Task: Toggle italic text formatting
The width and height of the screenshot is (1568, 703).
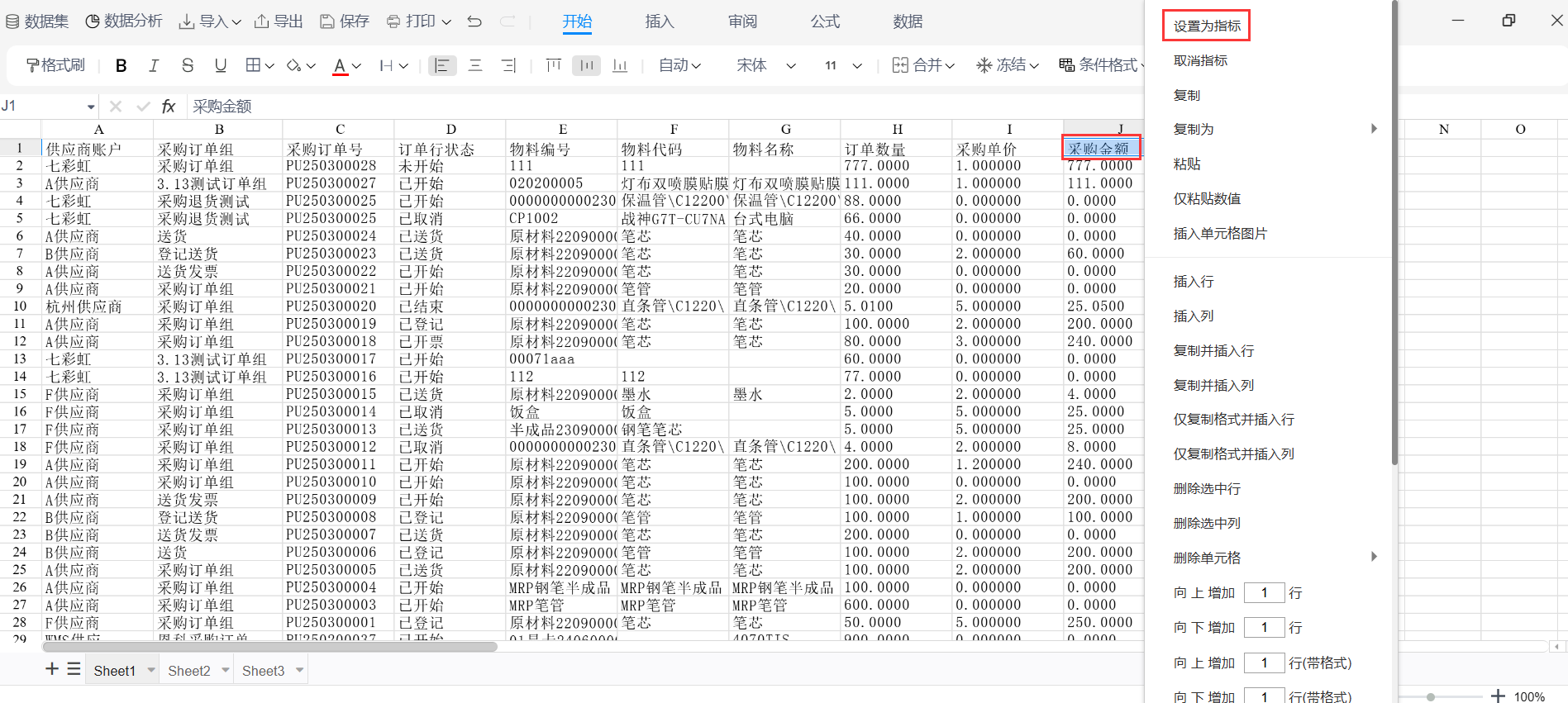Action: point(154,65)
